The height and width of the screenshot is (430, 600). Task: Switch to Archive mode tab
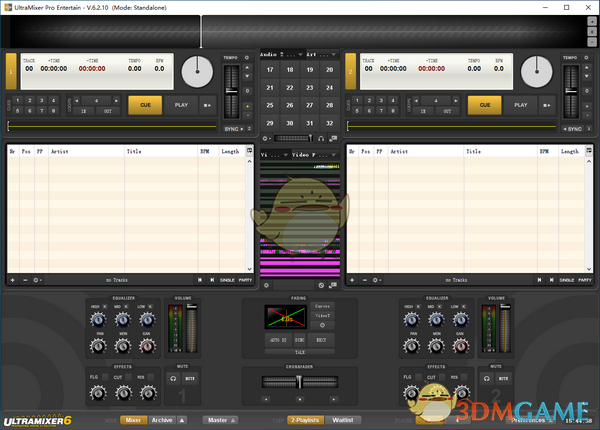coord(162,420)
